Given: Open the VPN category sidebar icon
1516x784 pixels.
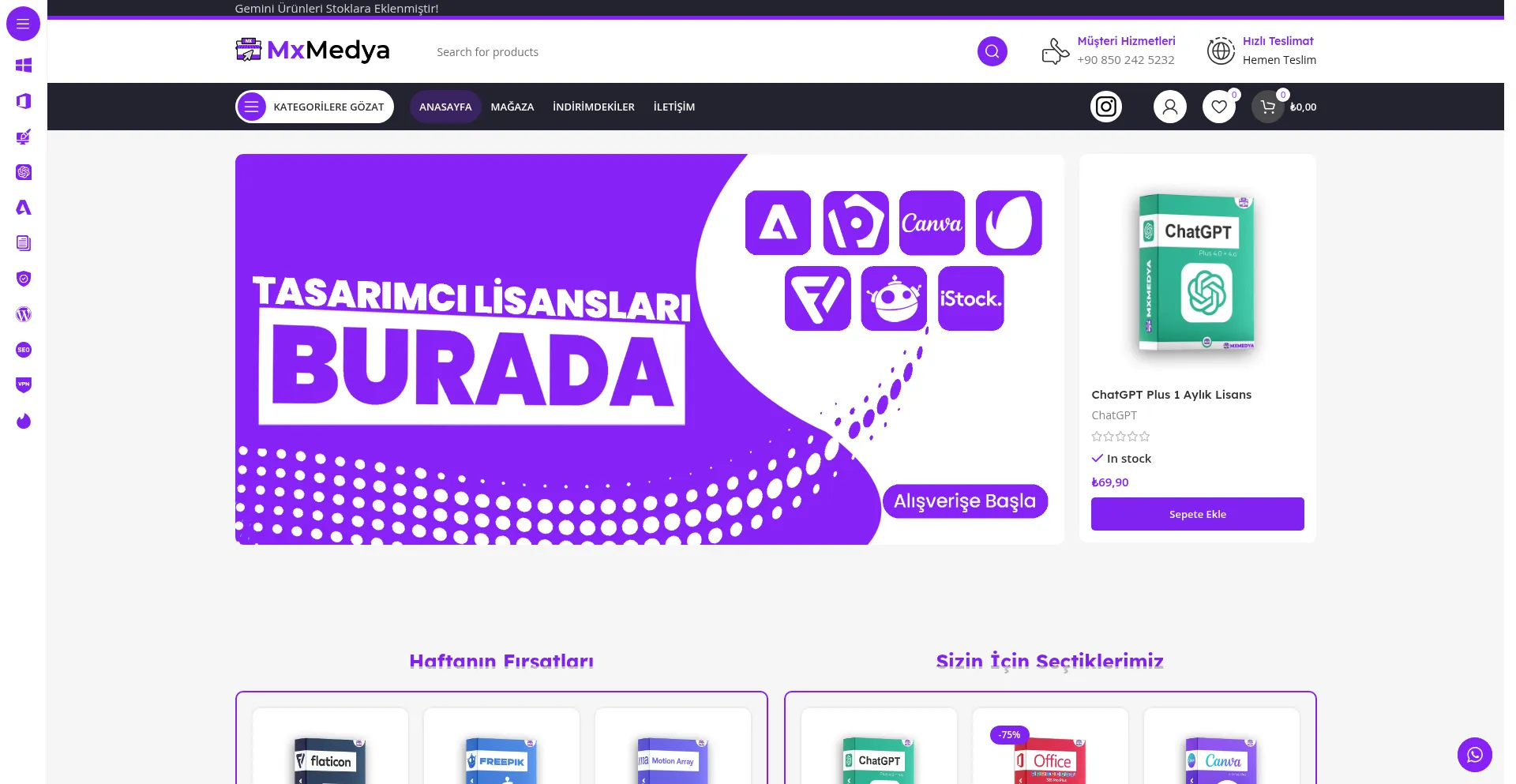Looking at the screenshot, I should [x=24, y=385].
